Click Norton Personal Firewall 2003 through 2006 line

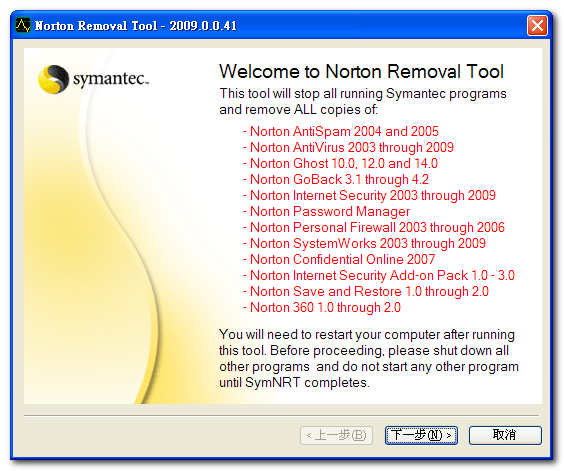tap(374, 227)
